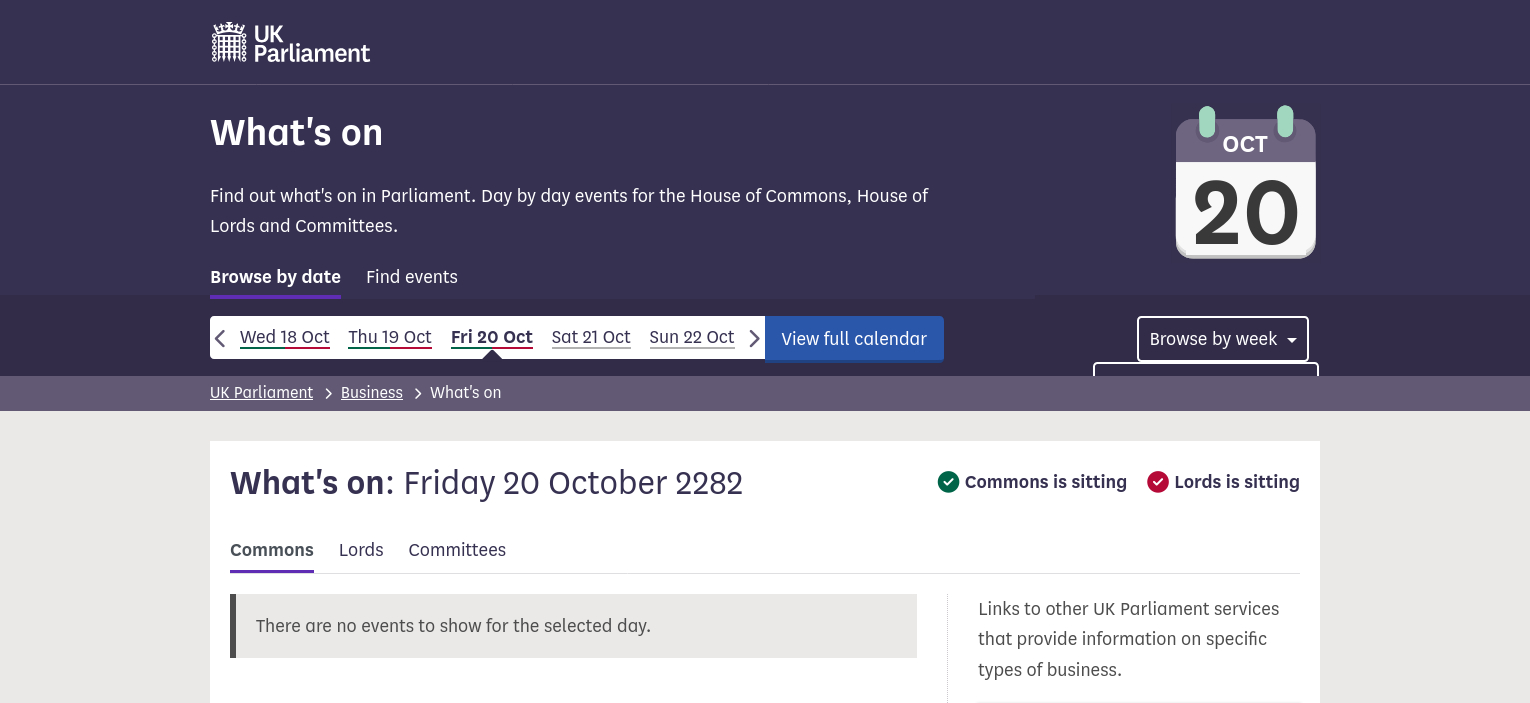Select the Browse by date tab
This screenshot has width=1530, height=703.
coord(275,277)
